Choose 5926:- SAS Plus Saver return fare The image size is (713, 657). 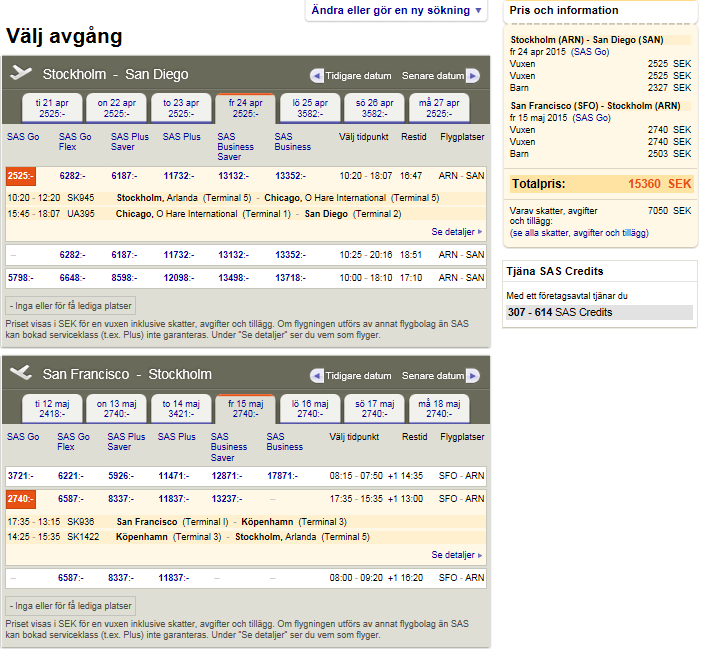121,476
